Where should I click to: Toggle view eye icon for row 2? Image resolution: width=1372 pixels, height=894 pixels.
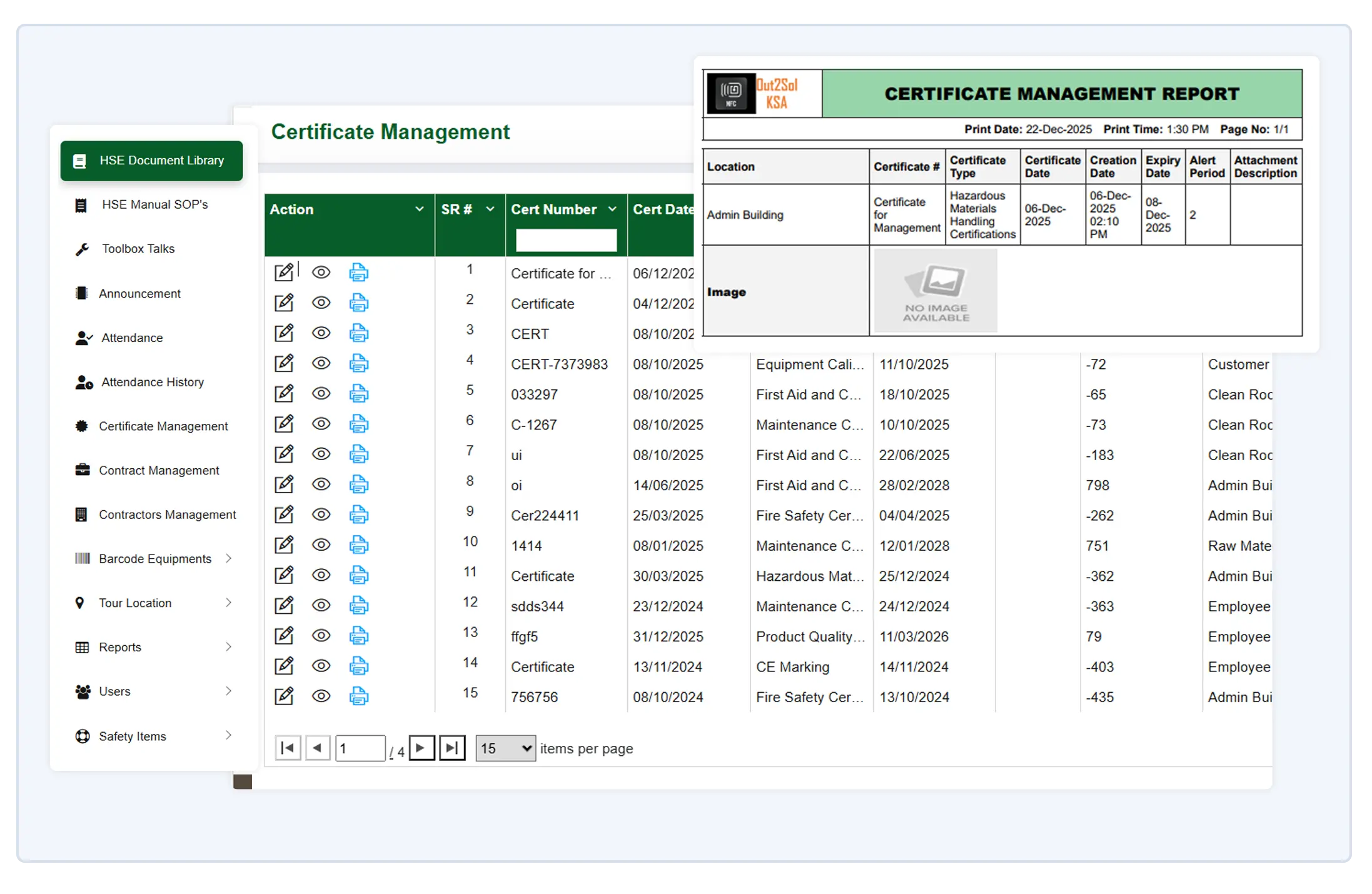321,303
